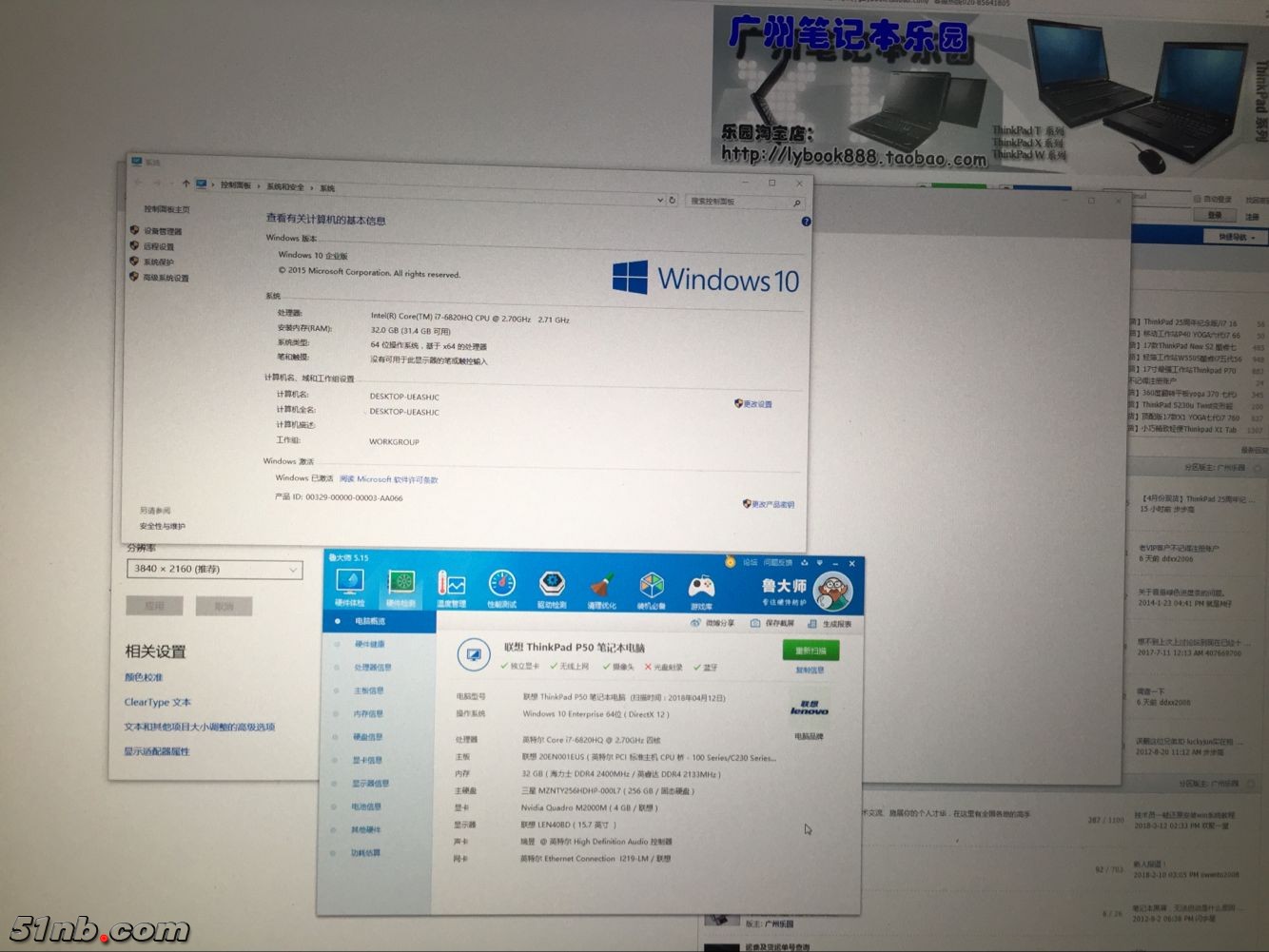
Task: Click 更改产品密钥 link
Action: [x=771, y=504]
